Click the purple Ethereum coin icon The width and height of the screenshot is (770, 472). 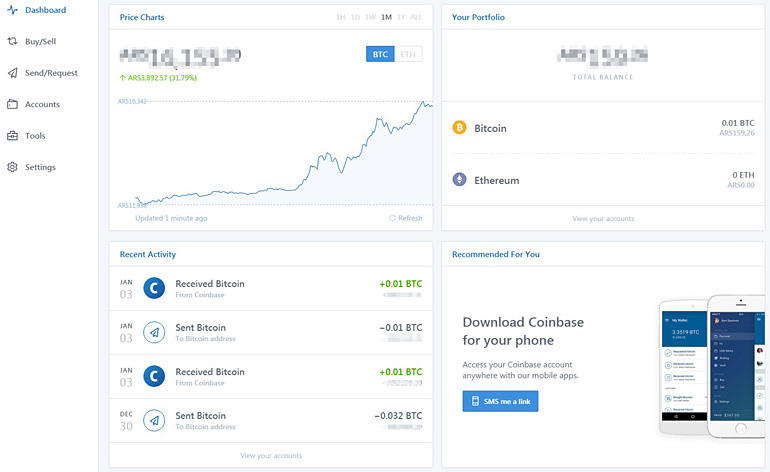459,179
